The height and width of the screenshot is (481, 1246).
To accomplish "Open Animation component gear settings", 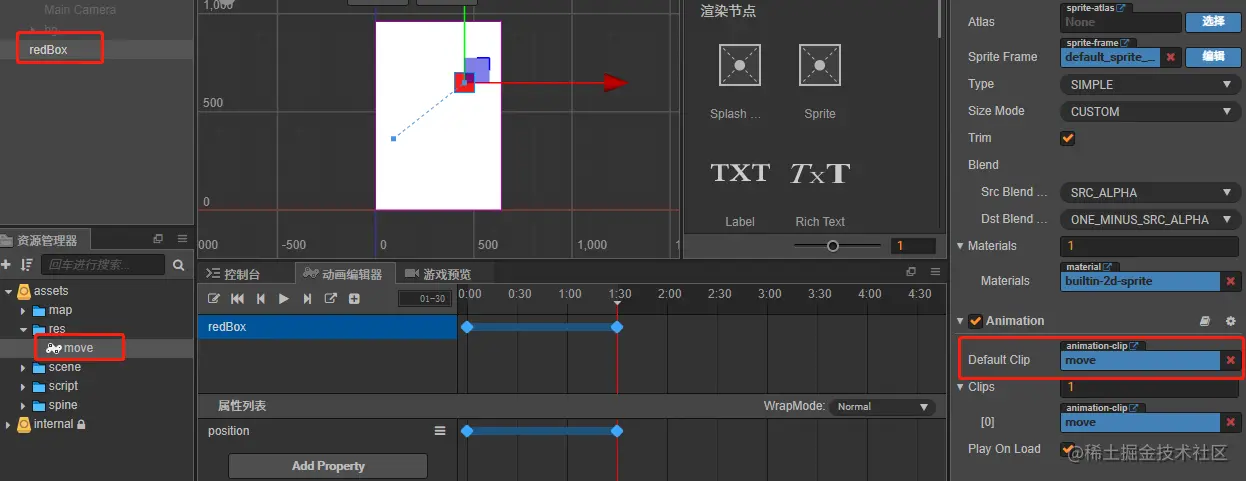I will coord(1231,321).
